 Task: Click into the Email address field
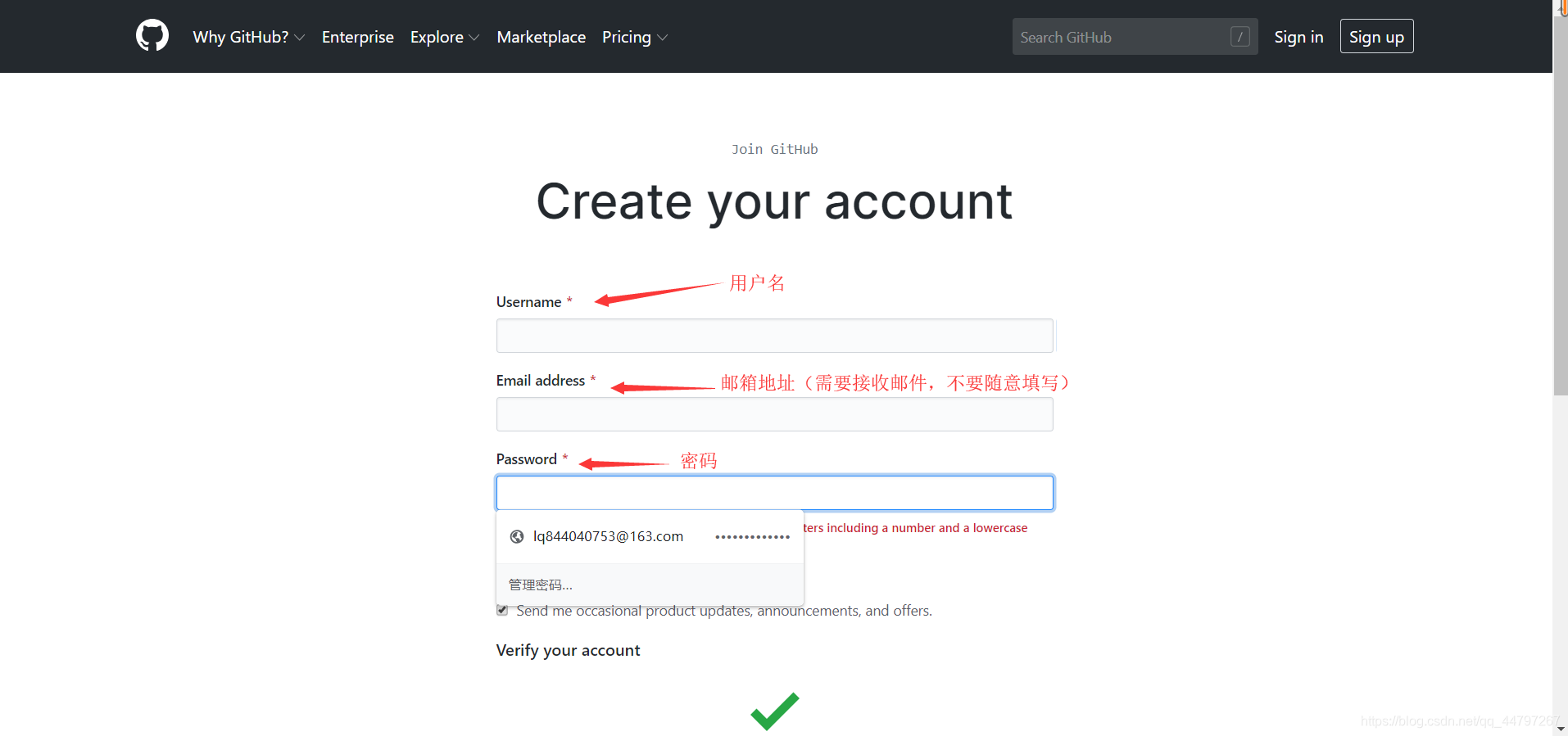[x=774, y=414]
